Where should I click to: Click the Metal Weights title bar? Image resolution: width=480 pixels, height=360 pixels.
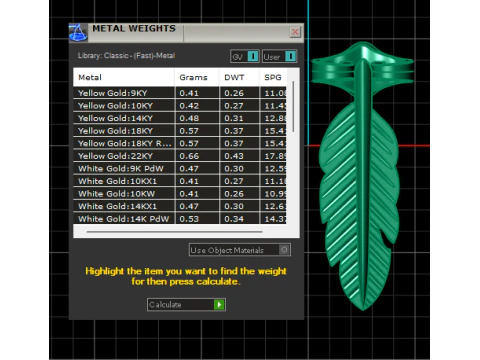click(187, 32)
